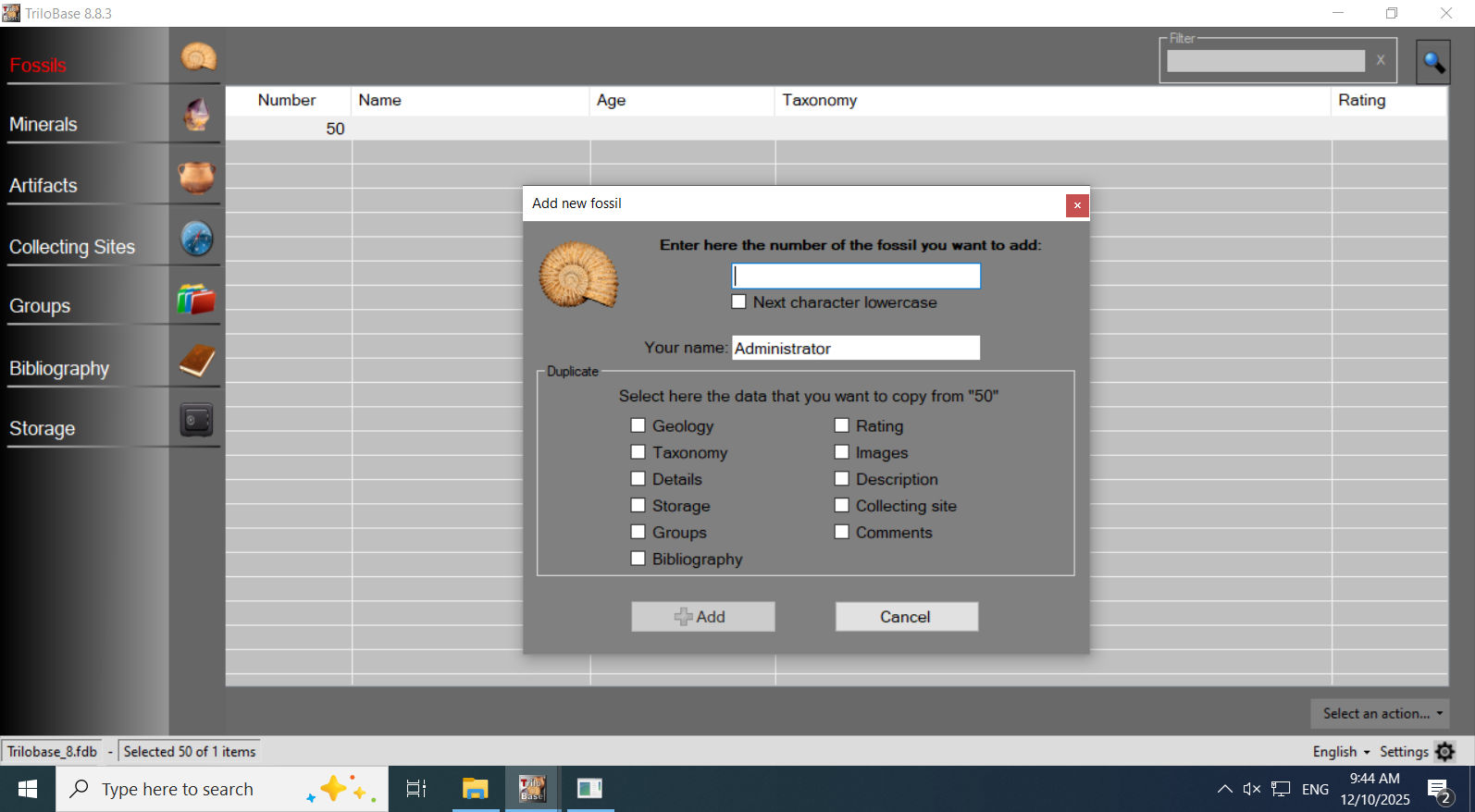Check the Rating duplicate option
The height and width of the screenshot is (812, 1475).
[x=841, y=425]
